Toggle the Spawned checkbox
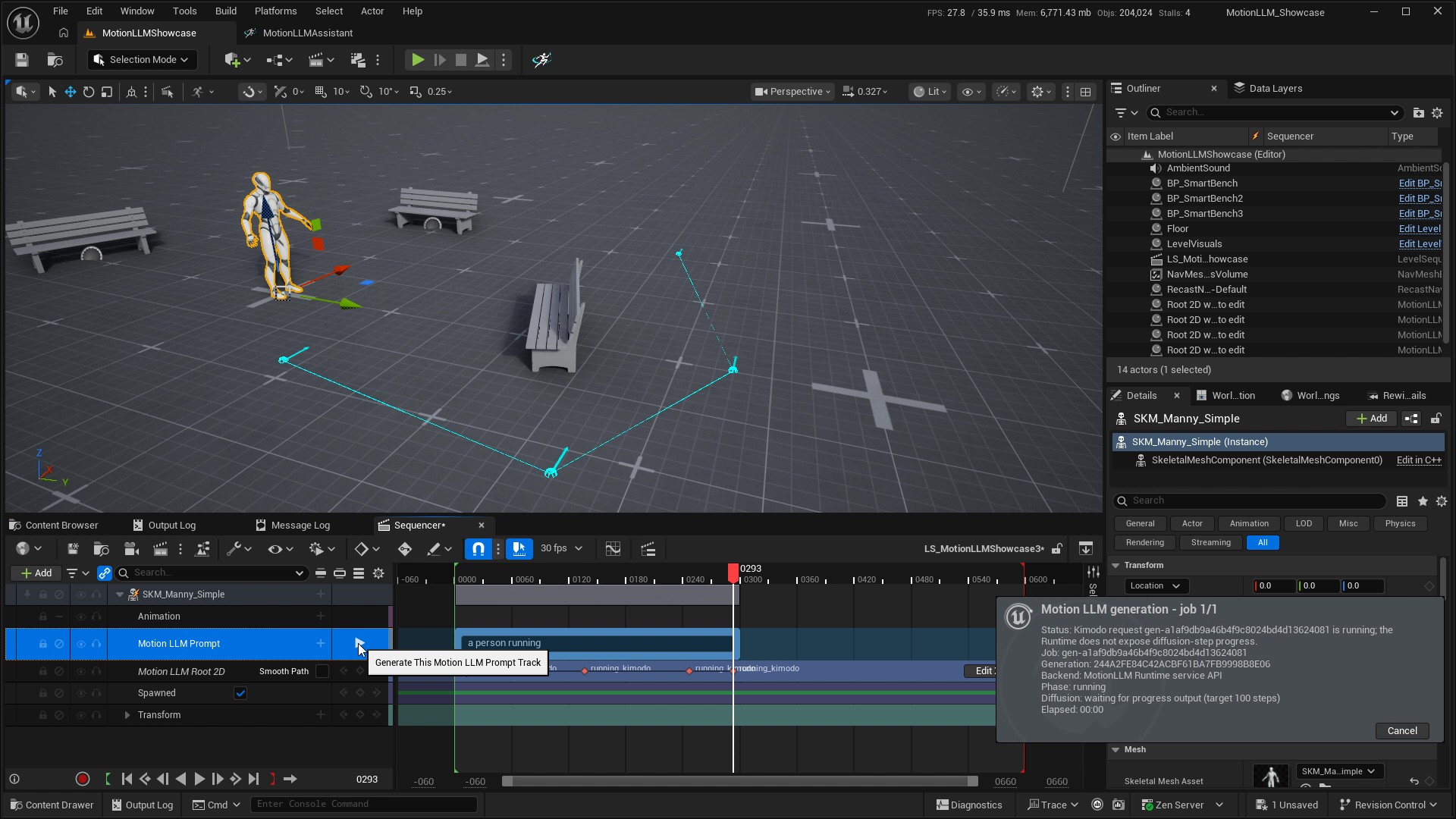Viewport: 1456px width, 819px height. pyautogui.click(x=240, y=693)
